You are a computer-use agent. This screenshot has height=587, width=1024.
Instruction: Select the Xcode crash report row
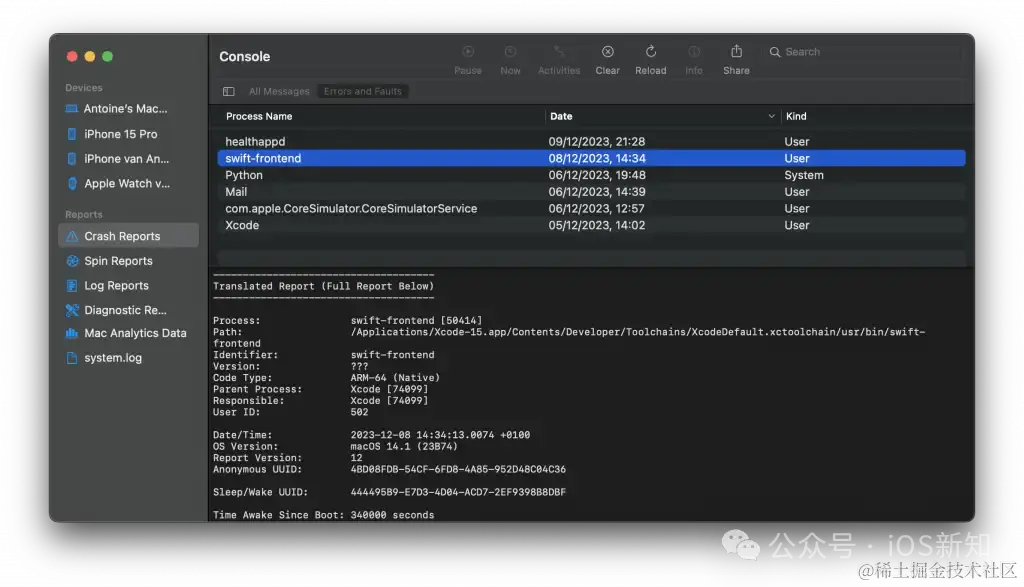pos(591,225)
